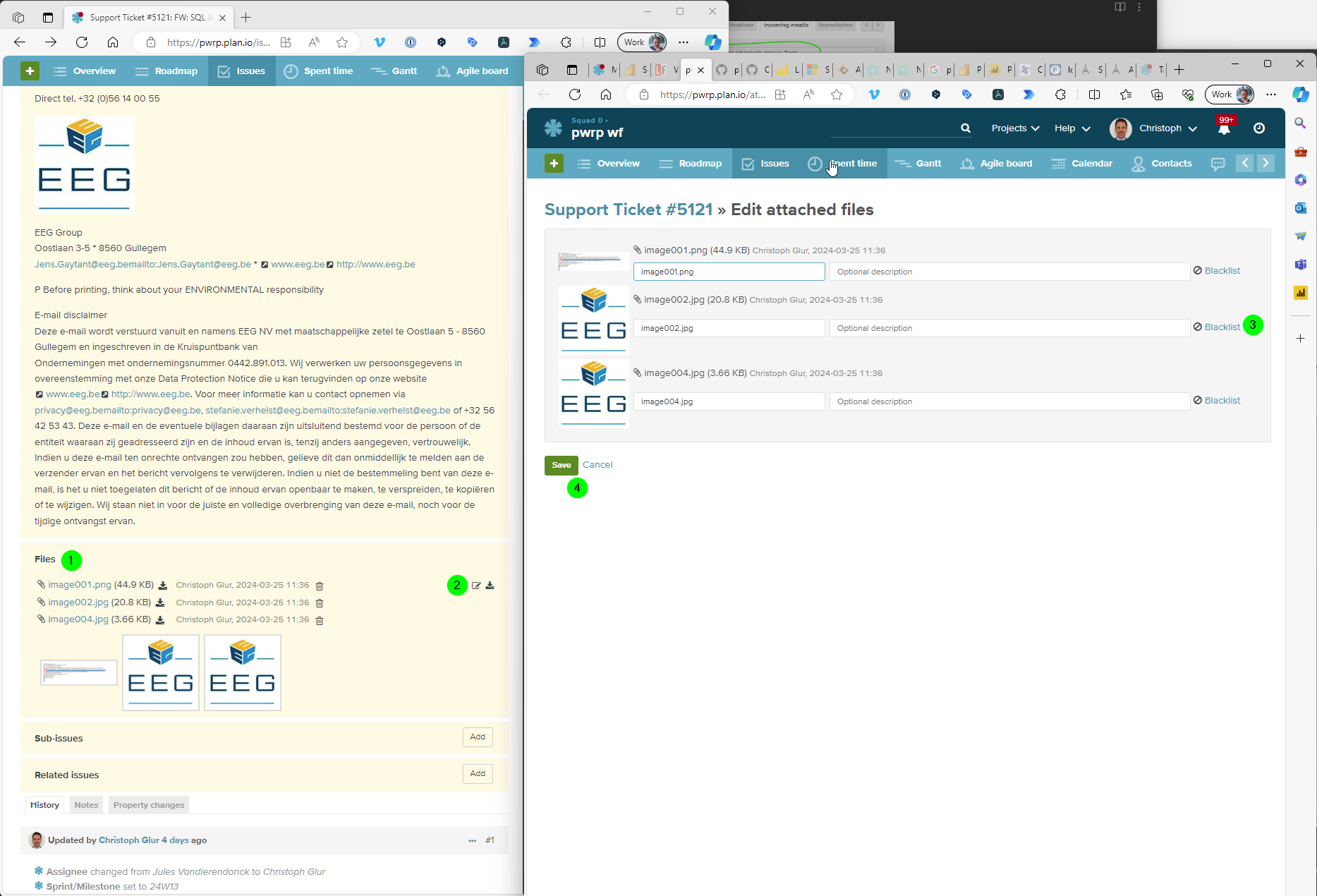Screen dimensions: 1317x896
Task: Open the Christoph Glur link in history
Action: (x=129, y=840)
